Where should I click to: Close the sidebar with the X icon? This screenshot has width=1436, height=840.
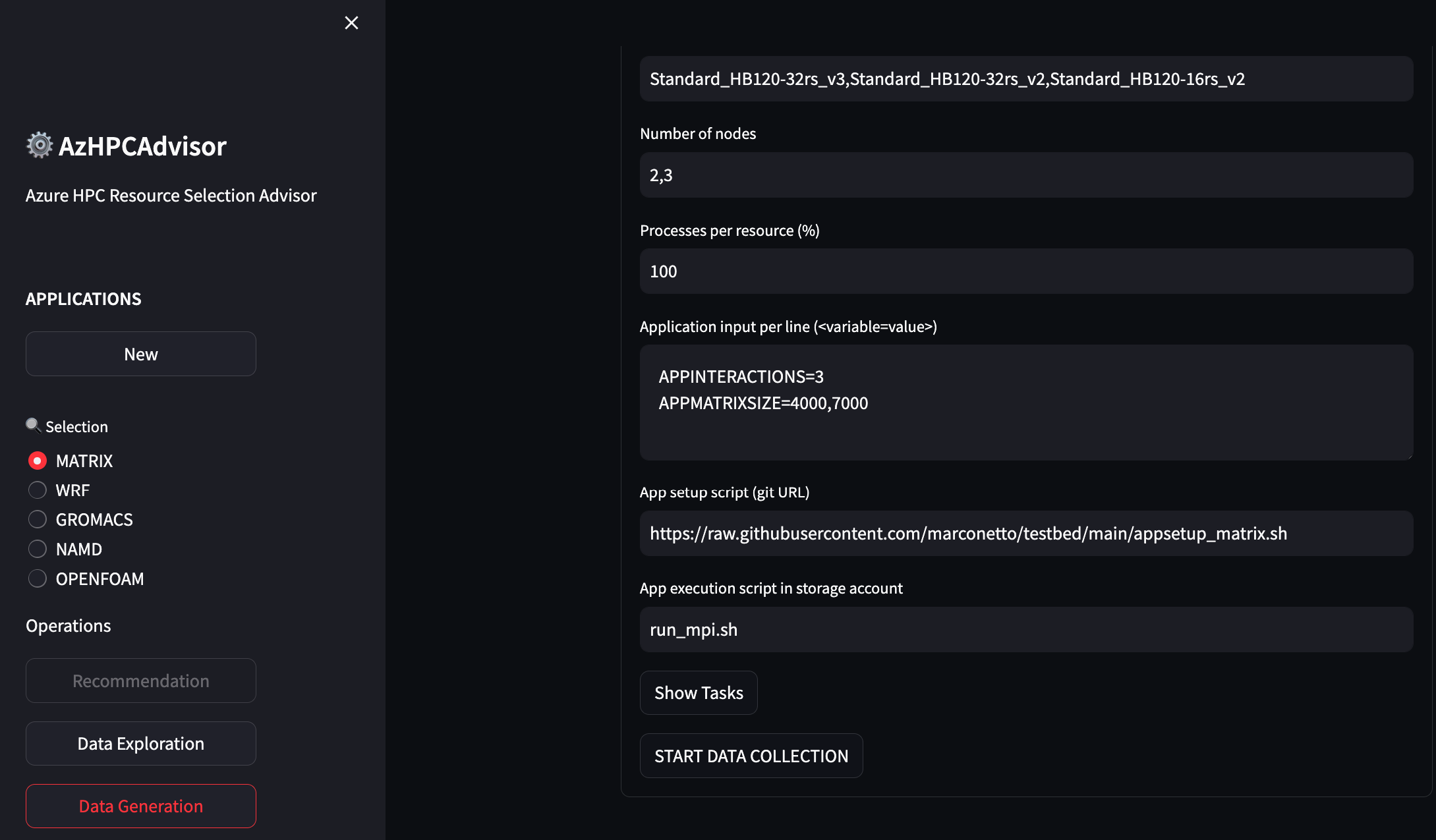pos(351,23)
